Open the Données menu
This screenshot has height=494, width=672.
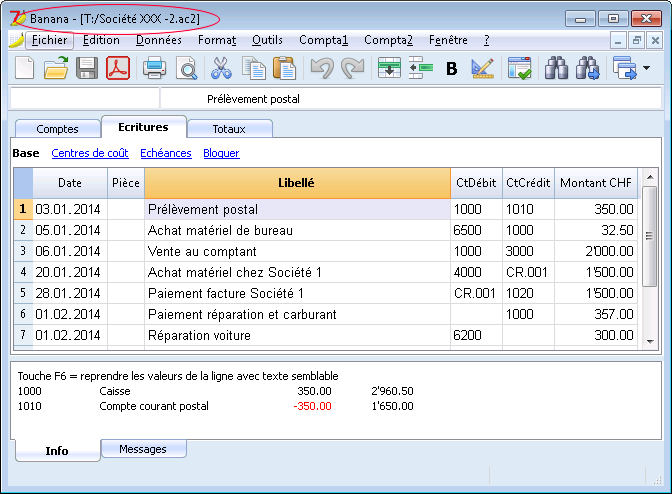point(159,40)
